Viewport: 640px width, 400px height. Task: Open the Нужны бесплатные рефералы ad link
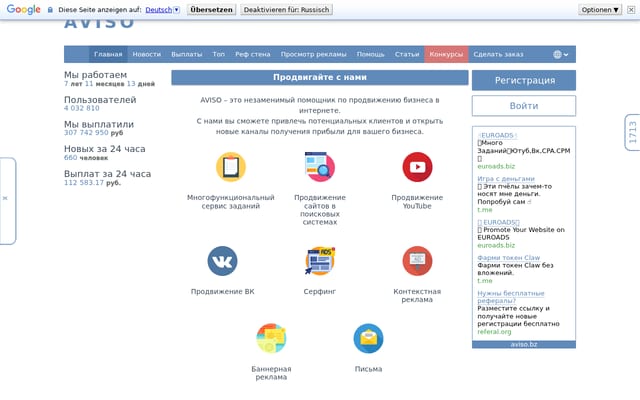tap(511, 297)
